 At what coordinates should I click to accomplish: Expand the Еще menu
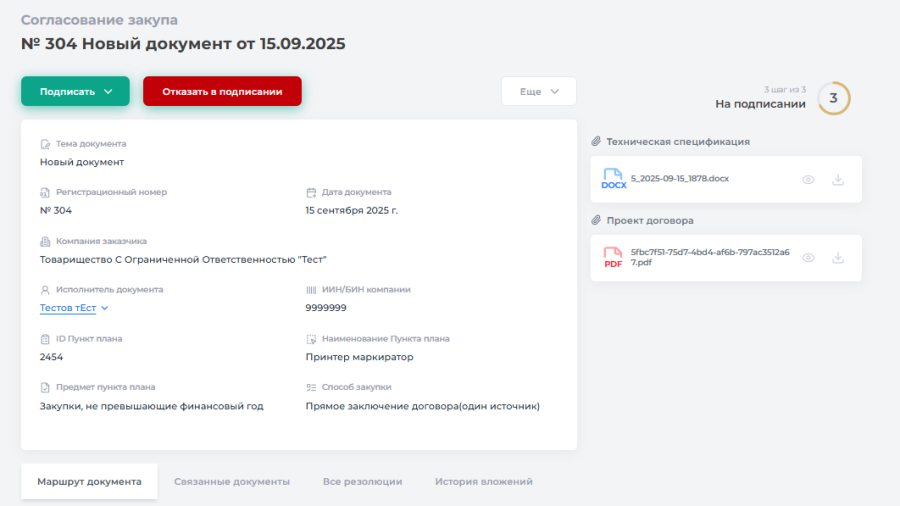point(538,91)
